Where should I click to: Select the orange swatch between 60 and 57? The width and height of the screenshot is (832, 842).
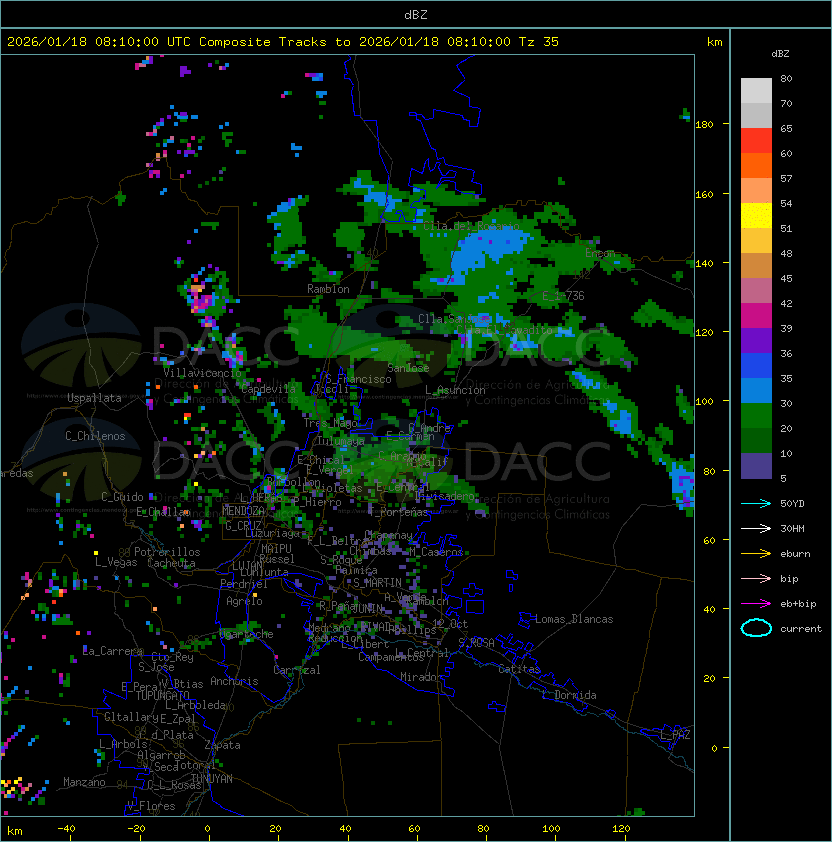coord(756,166)
